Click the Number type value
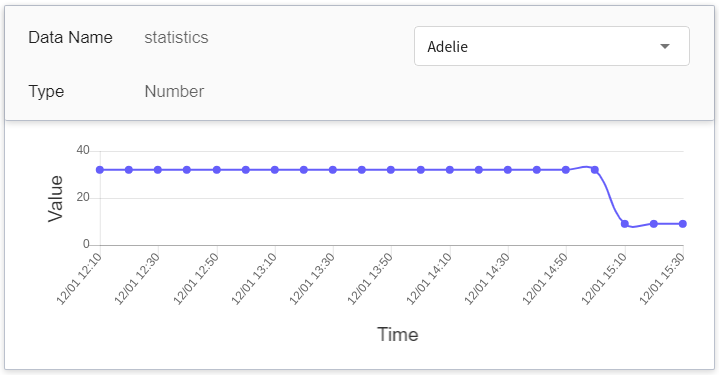Screen dimensions: 719x375 [174, 91]
